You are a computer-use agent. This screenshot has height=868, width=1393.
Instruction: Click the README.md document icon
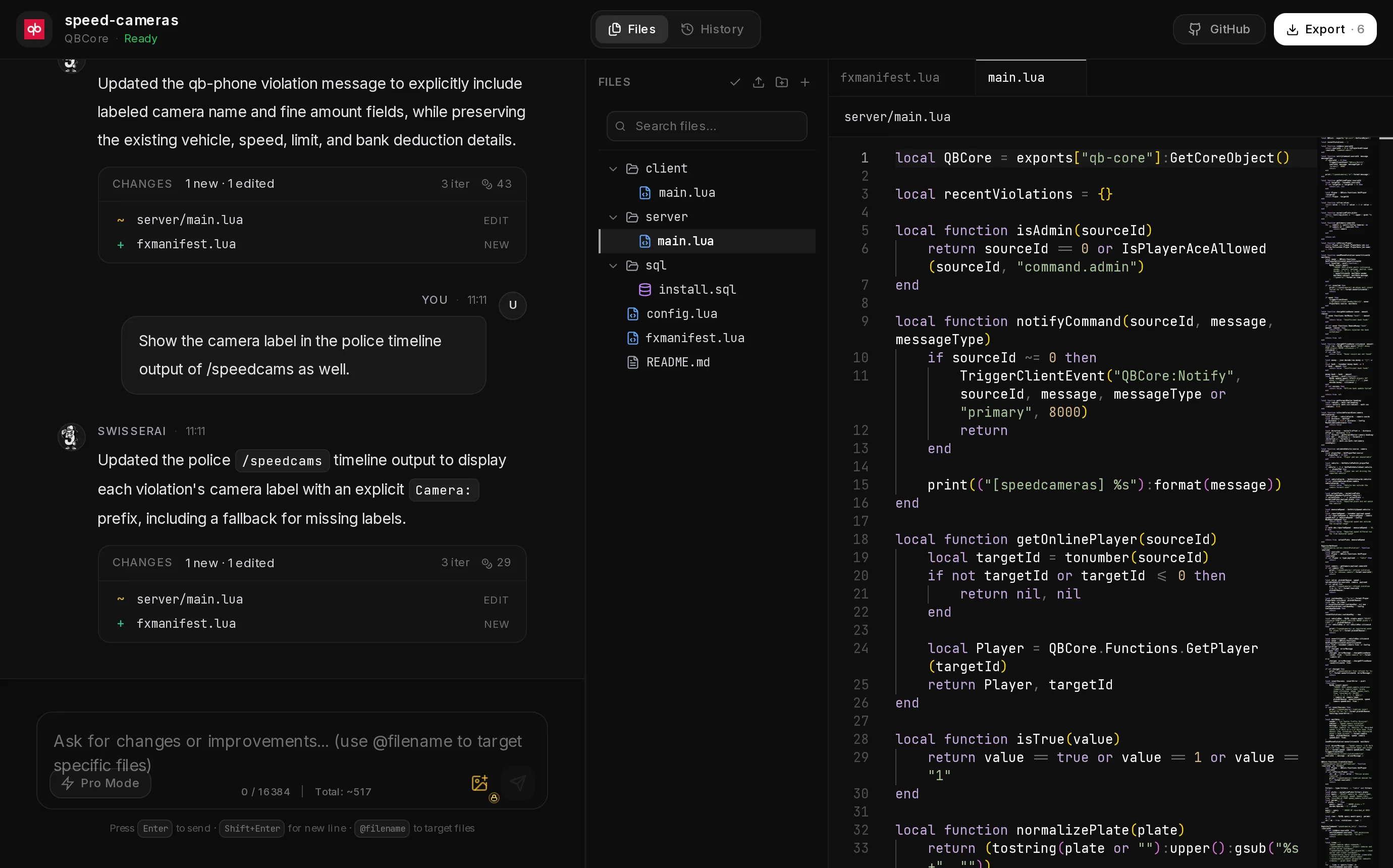tap(632, 362)
